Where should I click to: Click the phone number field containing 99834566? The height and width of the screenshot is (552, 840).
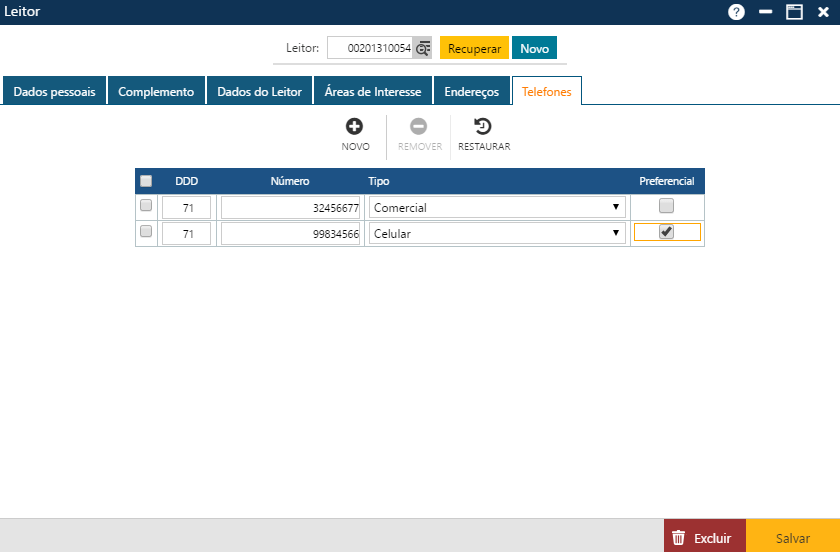[x=290, y=233]
